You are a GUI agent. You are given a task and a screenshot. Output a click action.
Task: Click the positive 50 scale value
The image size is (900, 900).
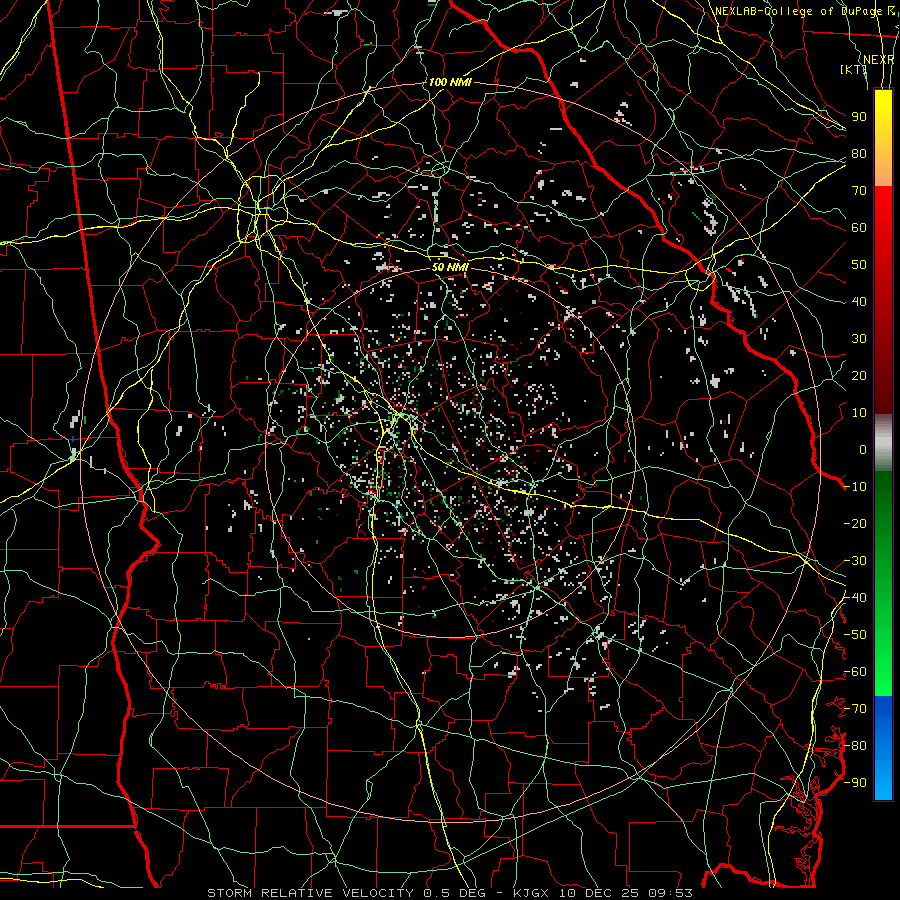coord(859,265)
